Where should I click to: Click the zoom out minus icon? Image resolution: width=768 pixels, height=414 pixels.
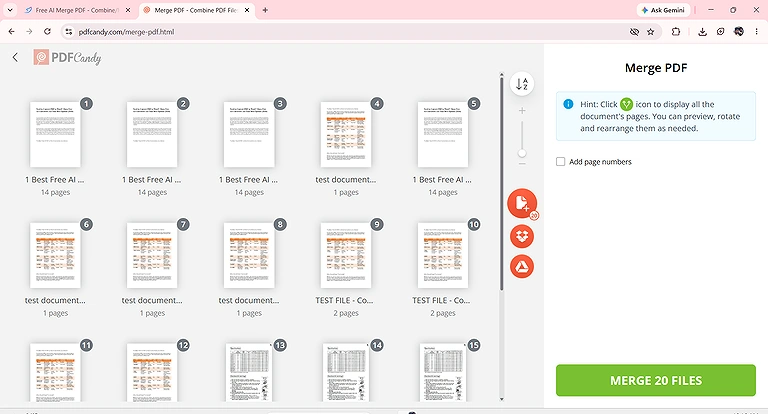tap(522, 164)
